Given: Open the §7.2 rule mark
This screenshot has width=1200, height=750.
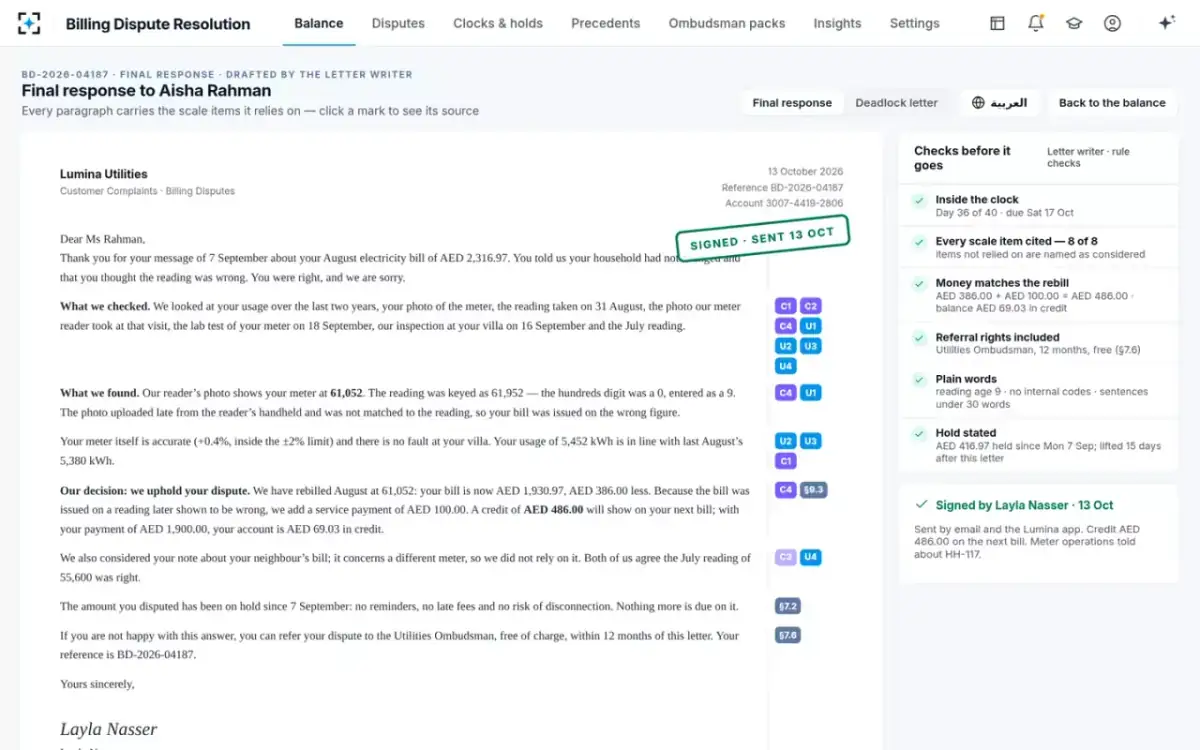Looking at the screenshot, I should [x=788, y=606].
